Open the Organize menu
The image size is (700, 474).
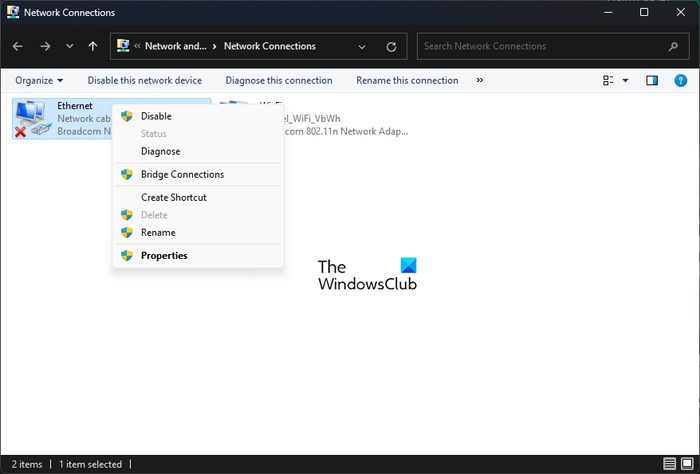point(39,80)
